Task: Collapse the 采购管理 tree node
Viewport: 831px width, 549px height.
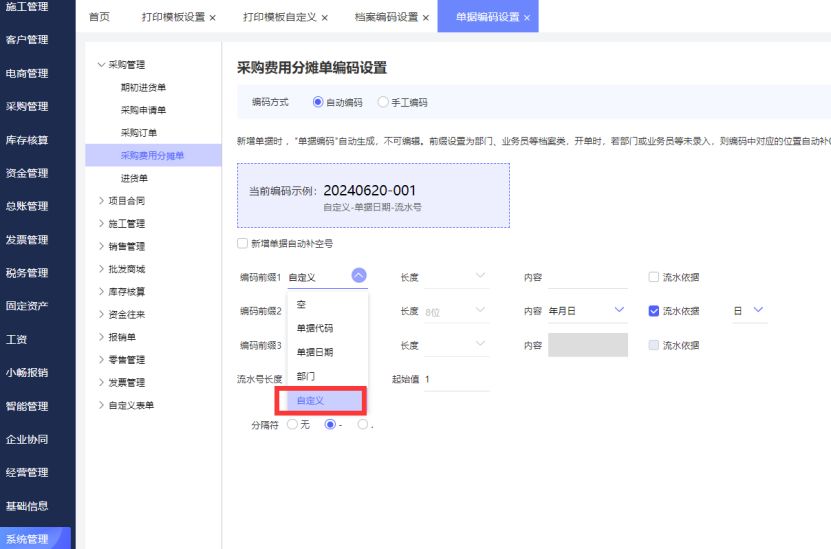Action: 101,65
